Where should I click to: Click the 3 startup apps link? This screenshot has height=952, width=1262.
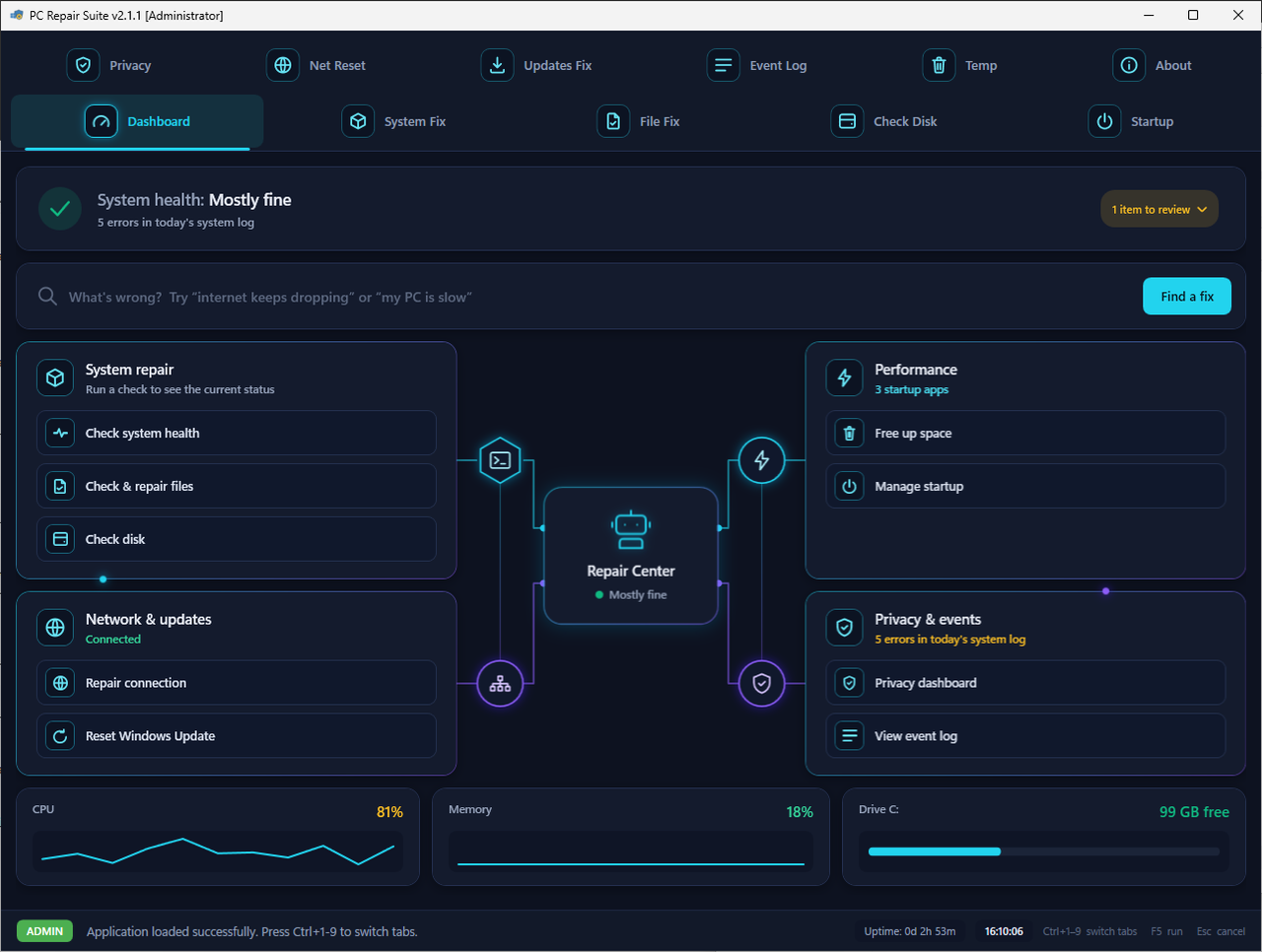pos(911,390)
